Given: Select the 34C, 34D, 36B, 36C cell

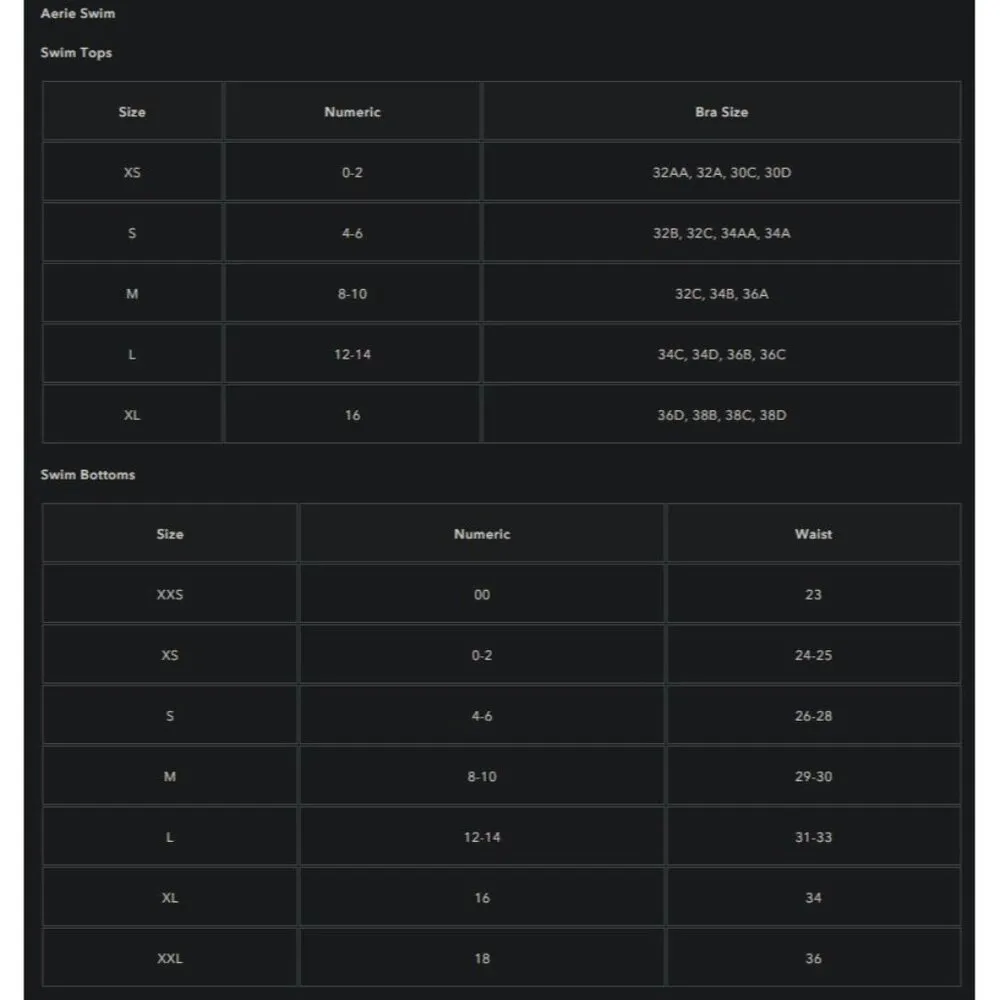Looking at the screenshot, I should tap(721, 355).
